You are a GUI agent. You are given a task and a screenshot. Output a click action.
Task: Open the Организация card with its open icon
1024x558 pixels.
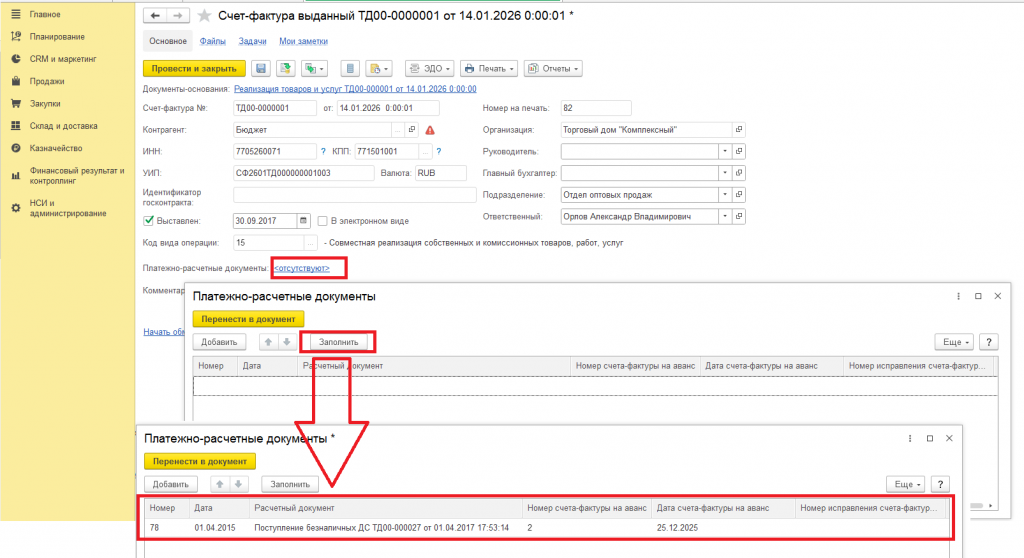tap(739, 129)
